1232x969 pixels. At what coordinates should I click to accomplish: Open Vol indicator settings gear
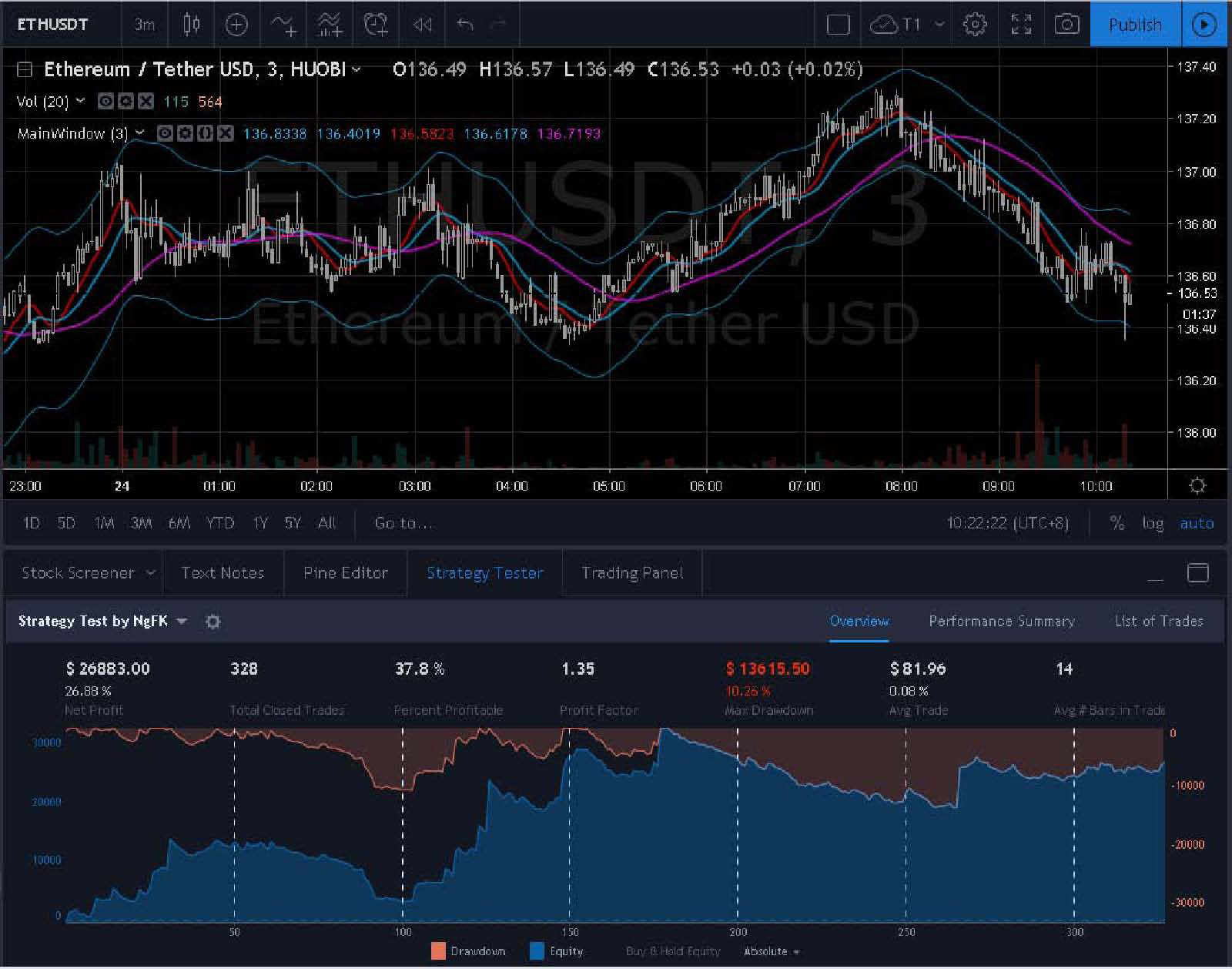[x=126, y=102]
